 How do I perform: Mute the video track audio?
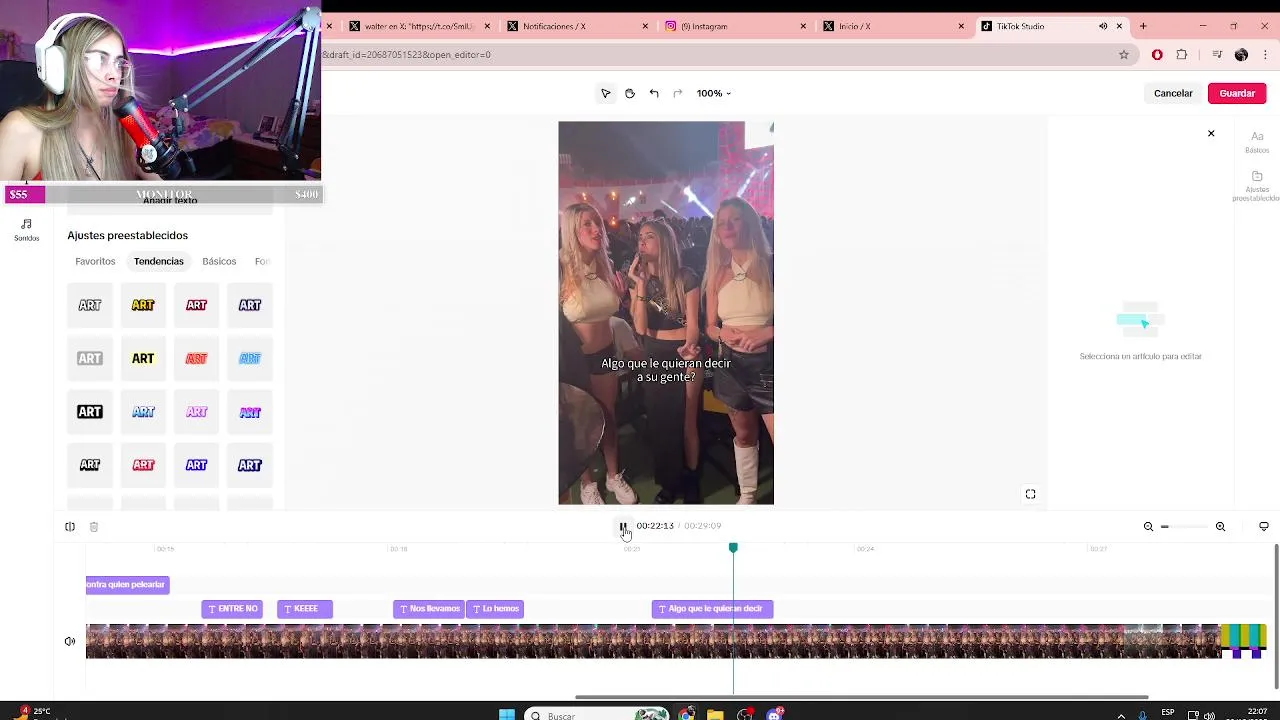click(70, 642)
